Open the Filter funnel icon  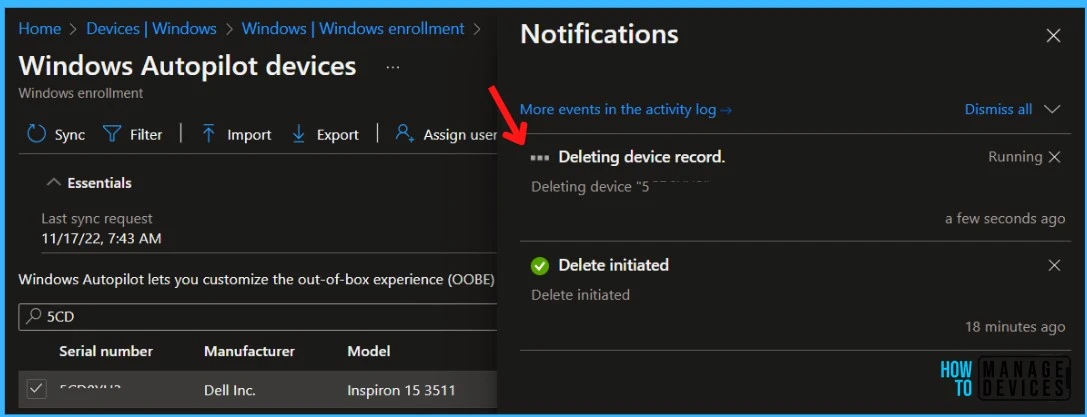click(x=112, y=134)
